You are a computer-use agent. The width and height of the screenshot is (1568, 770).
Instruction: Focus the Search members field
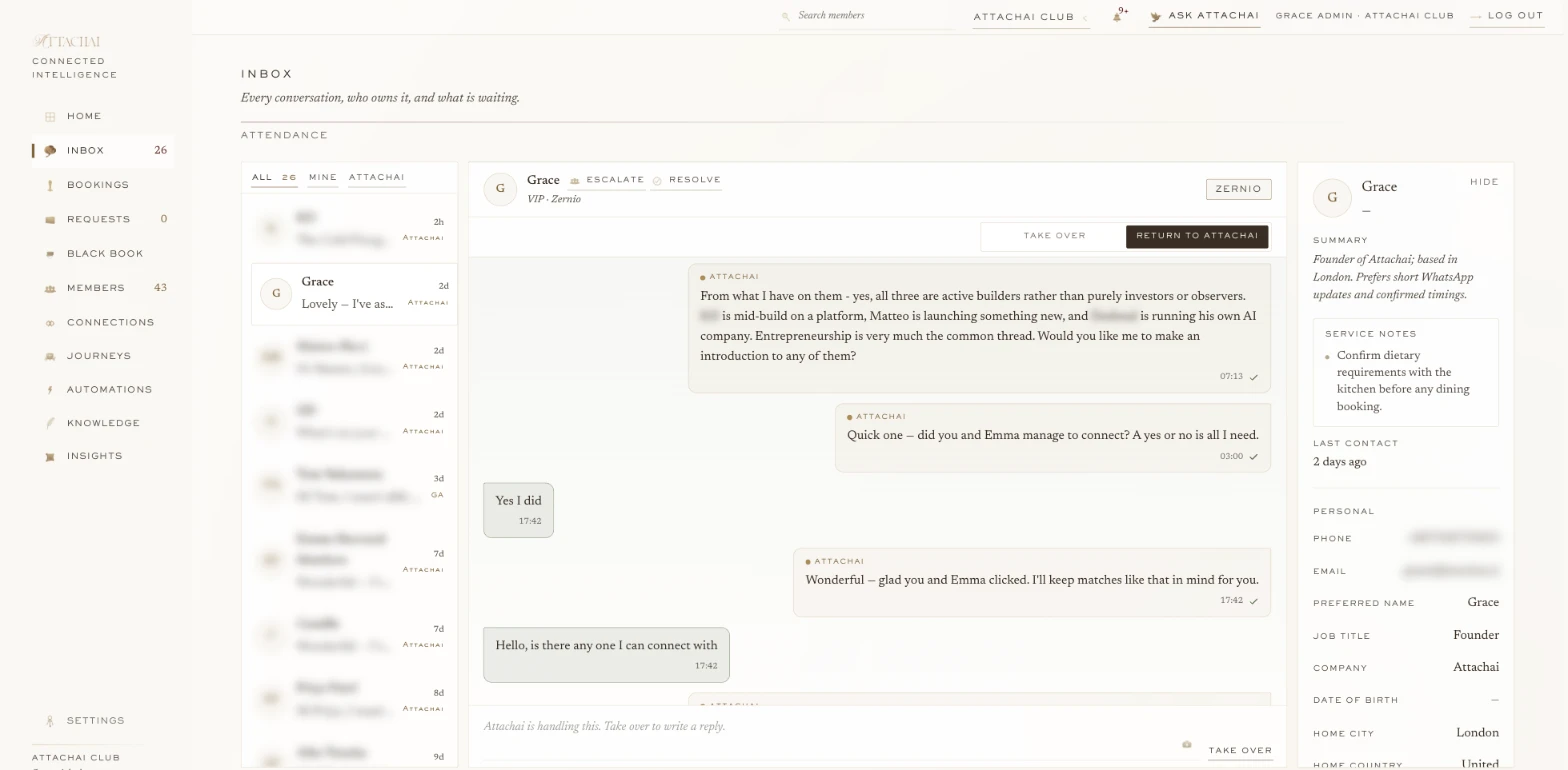click(x=868, y=16)
